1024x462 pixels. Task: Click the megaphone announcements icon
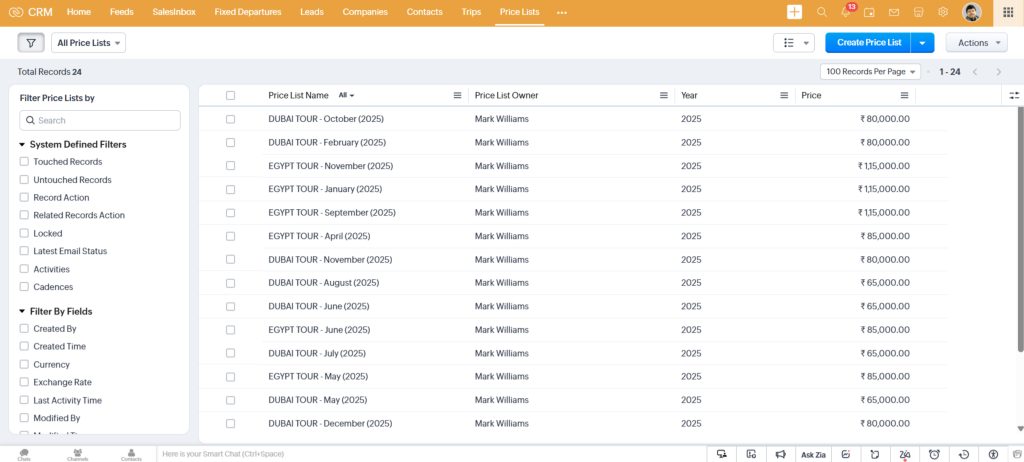click(x=780, y=454)
